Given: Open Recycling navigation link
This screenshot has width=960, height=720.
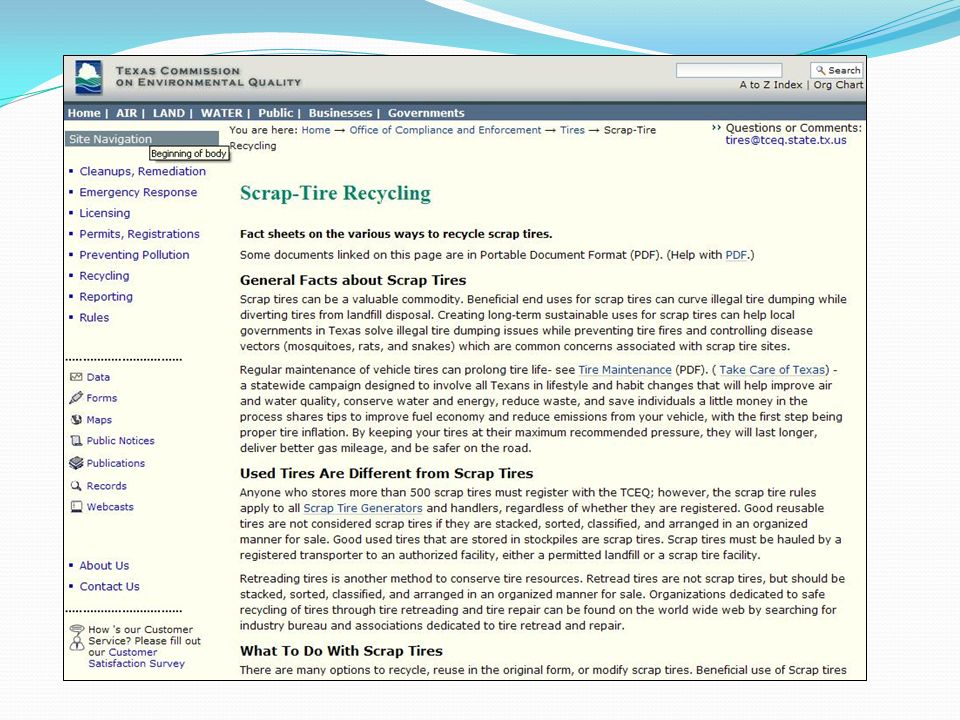Looking at the screenshot, I should (x=104, y=276).
